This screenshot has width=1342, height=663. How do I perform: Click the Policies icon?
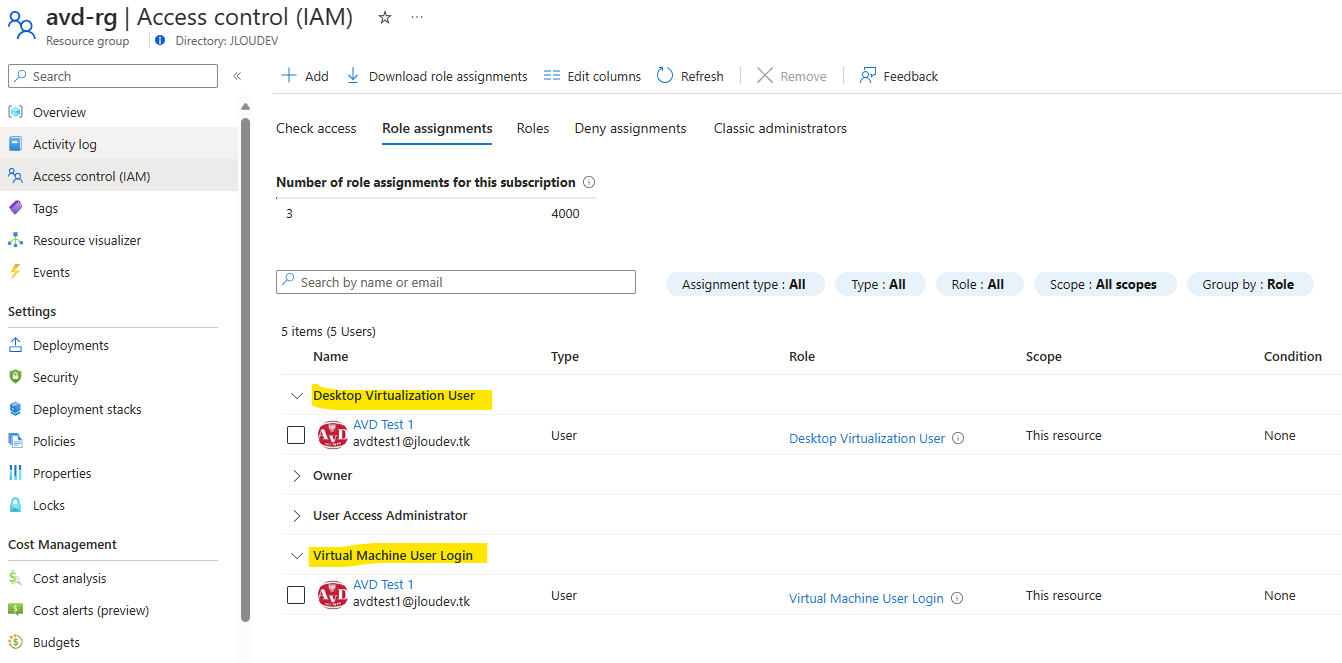point(15,441)
